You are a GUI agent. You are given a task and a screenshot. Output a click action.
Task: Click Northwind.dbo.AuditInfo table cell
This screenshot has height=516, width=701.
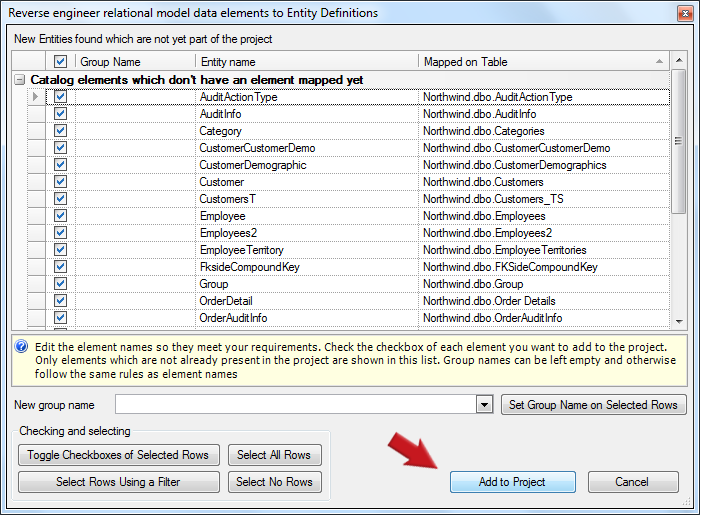point(544,114)
